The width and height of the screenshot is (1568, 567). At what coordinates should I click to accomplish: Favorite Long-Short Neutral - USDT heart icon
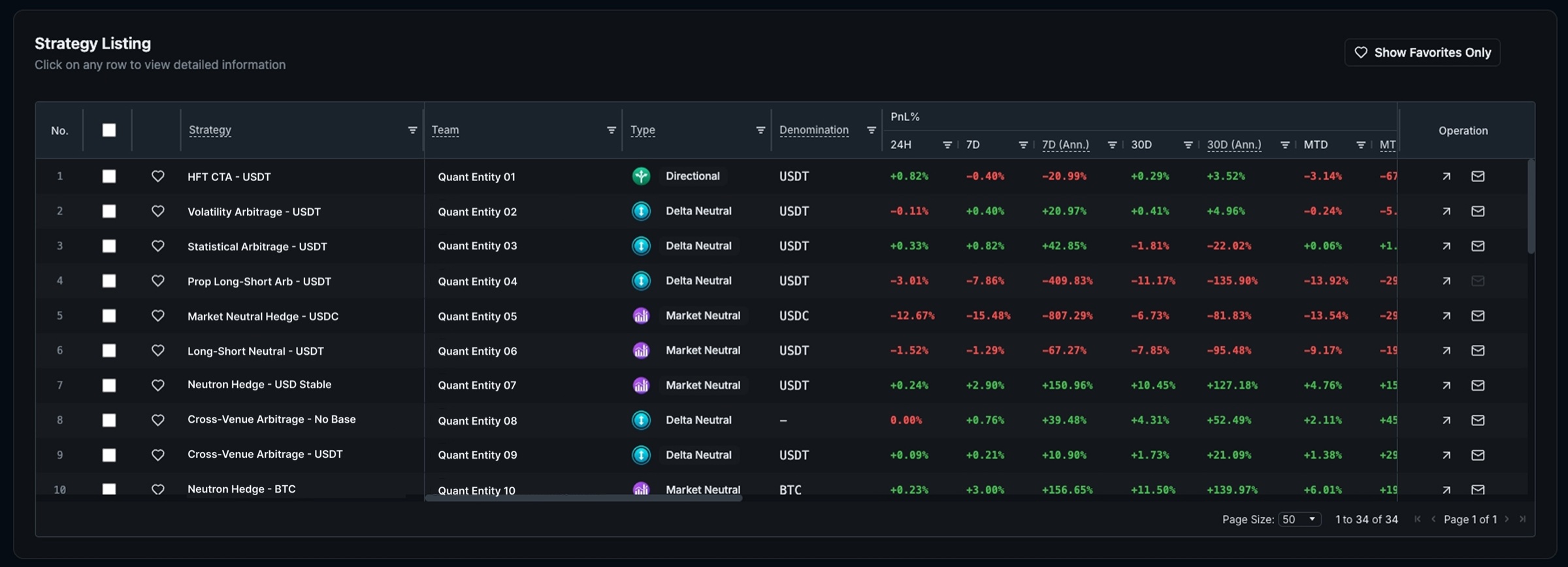point(157,351)
